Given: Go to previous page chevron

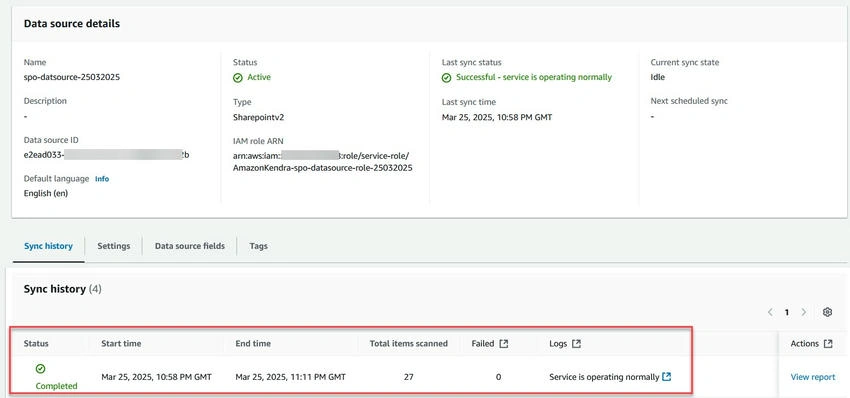Looking at the screenshot, I should (770, 312).
